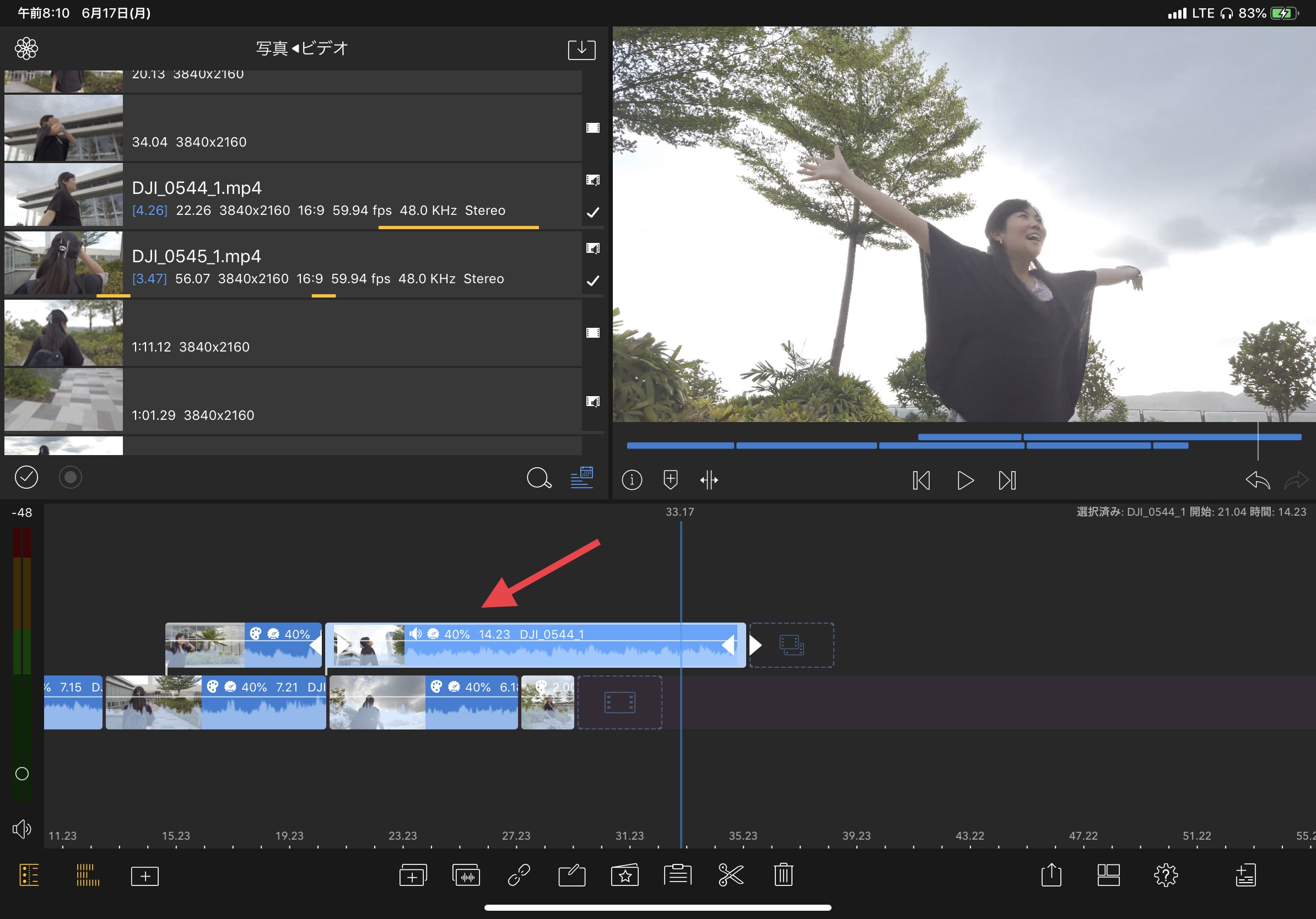The image size is (1316, 919).
Task: Delete selected clip with trash icon
Action: coord(783,875)
